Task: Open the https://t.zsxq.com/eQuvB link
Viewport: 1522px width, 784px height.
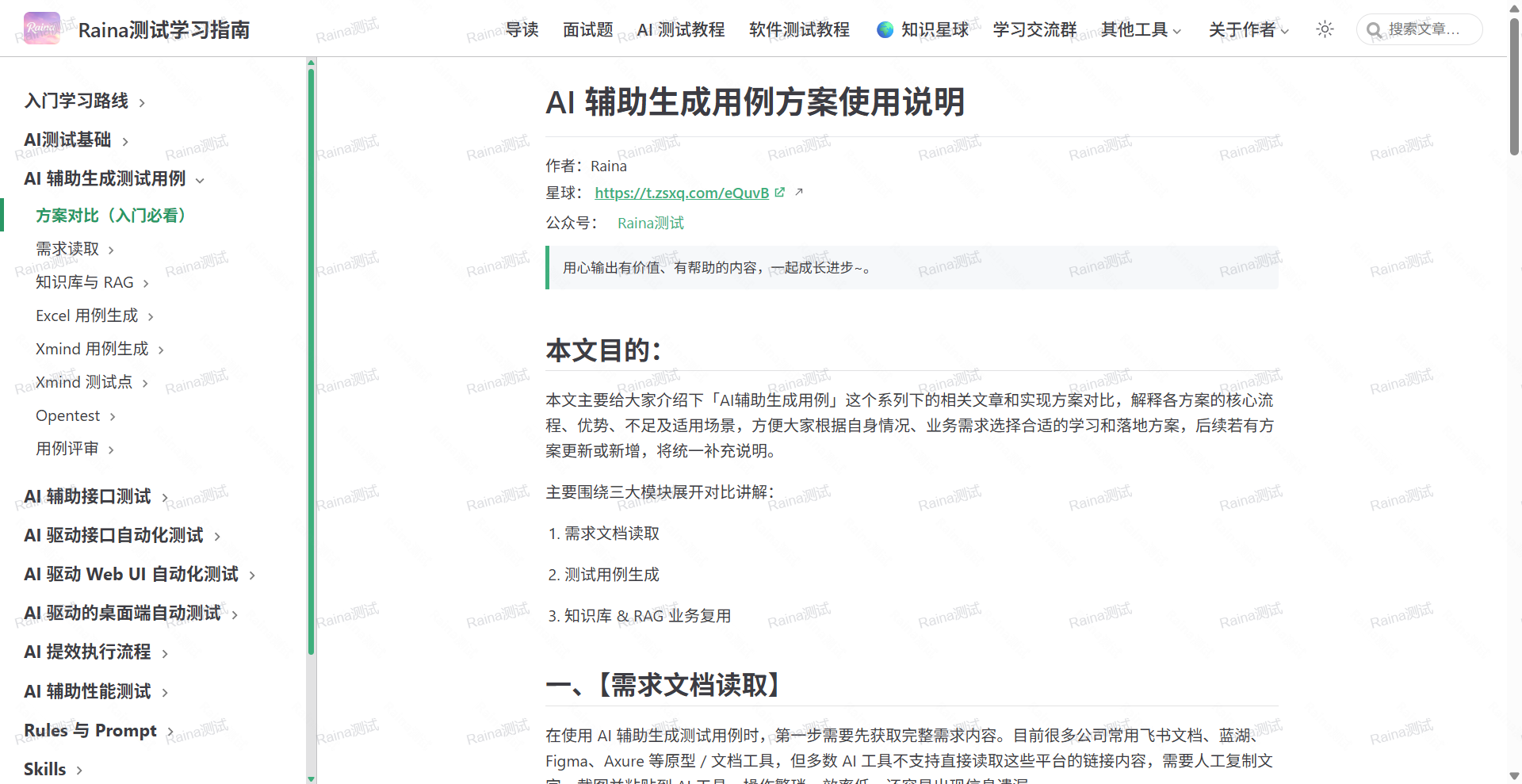Action: [x=682, y=193]
